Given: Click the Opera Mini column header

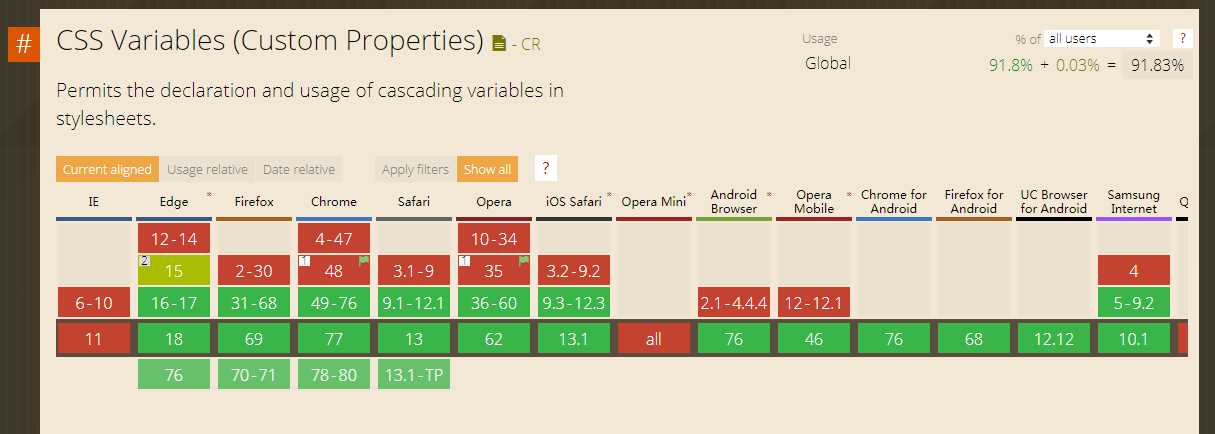Looking at the screenshot, I should tap(654, 201).
